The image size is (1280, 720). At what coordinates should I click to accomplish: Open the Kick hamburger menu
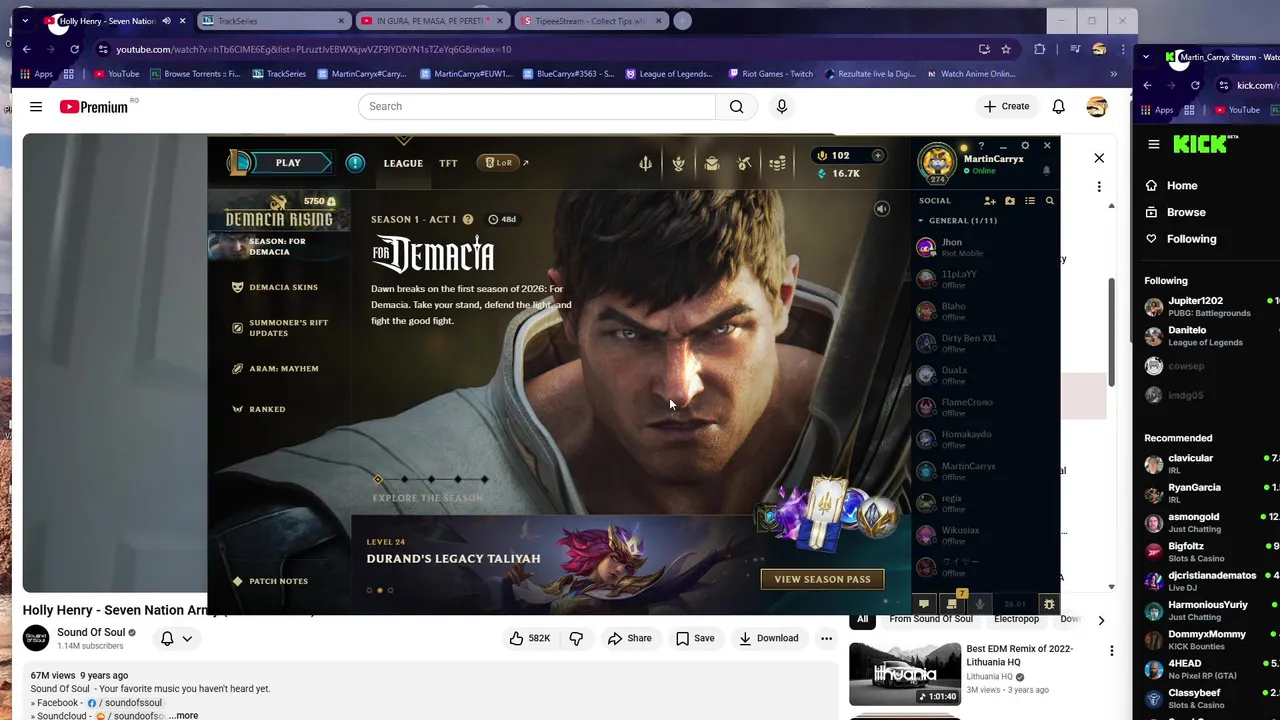click(x=1154, y=144)
